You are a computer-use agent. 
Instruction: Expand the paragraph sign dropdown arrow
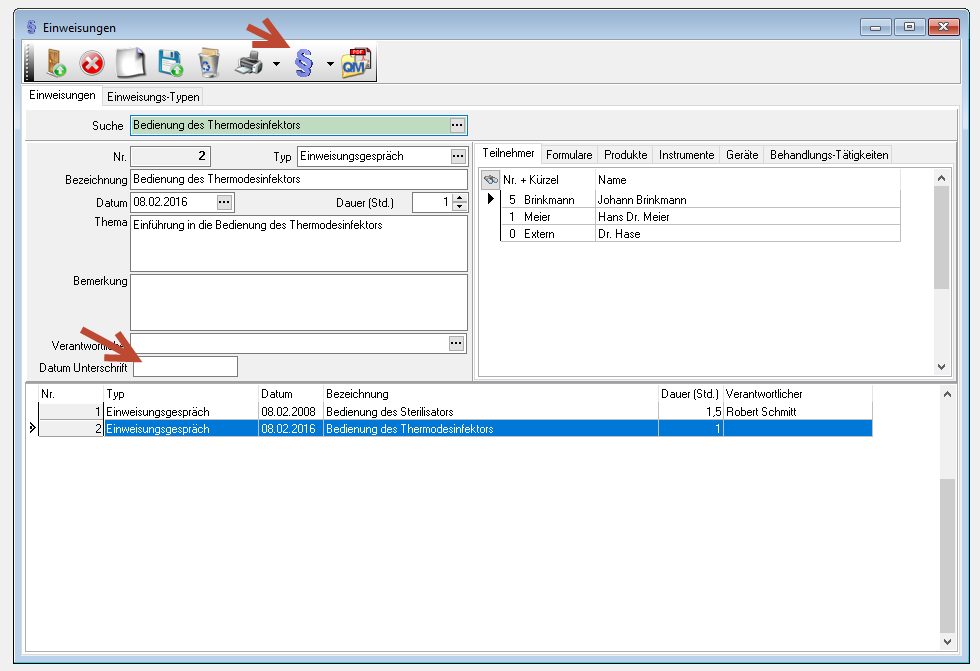pyautogui.click(x=330, y=65)
